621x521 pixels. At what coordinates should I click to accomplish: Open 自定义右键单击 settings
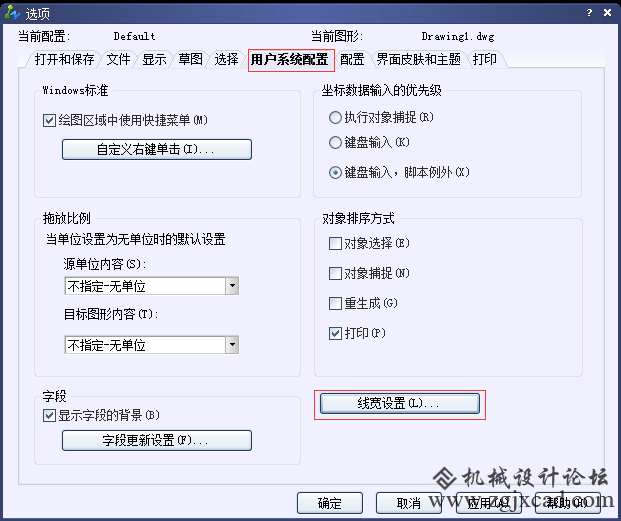(x=157, y=150)
